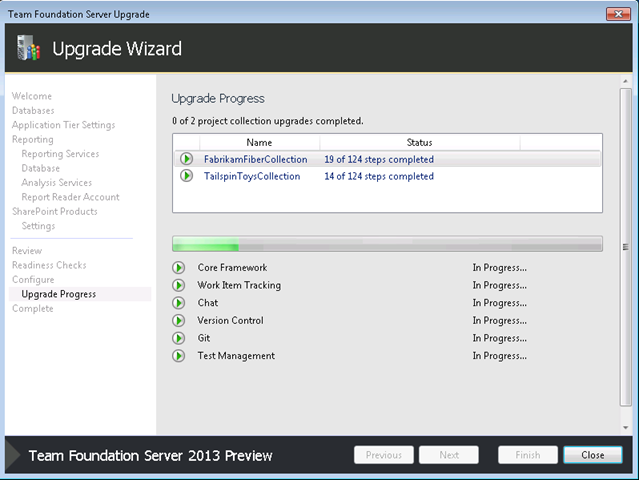The image size is (639, 480).
Task: Close the Team Foundation Server Upgrade window
Action: [618, 14]
